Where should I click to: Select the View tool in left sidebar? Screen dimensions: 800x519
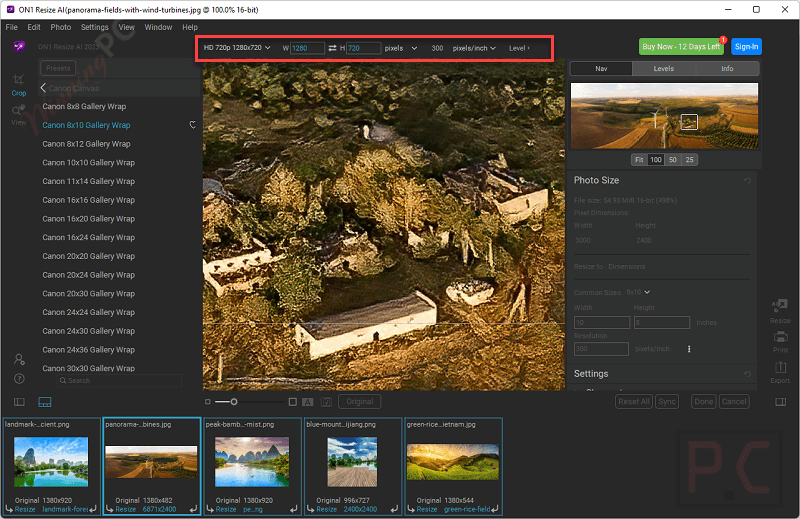[18, 114]
